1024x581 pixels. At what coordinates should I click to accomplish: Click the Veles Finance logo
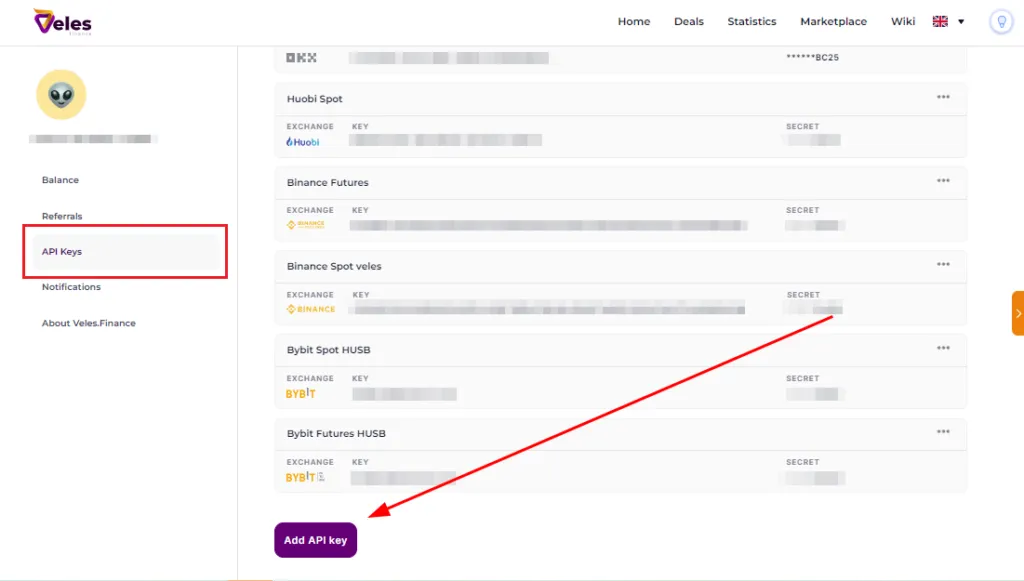(x=62, y=22)
